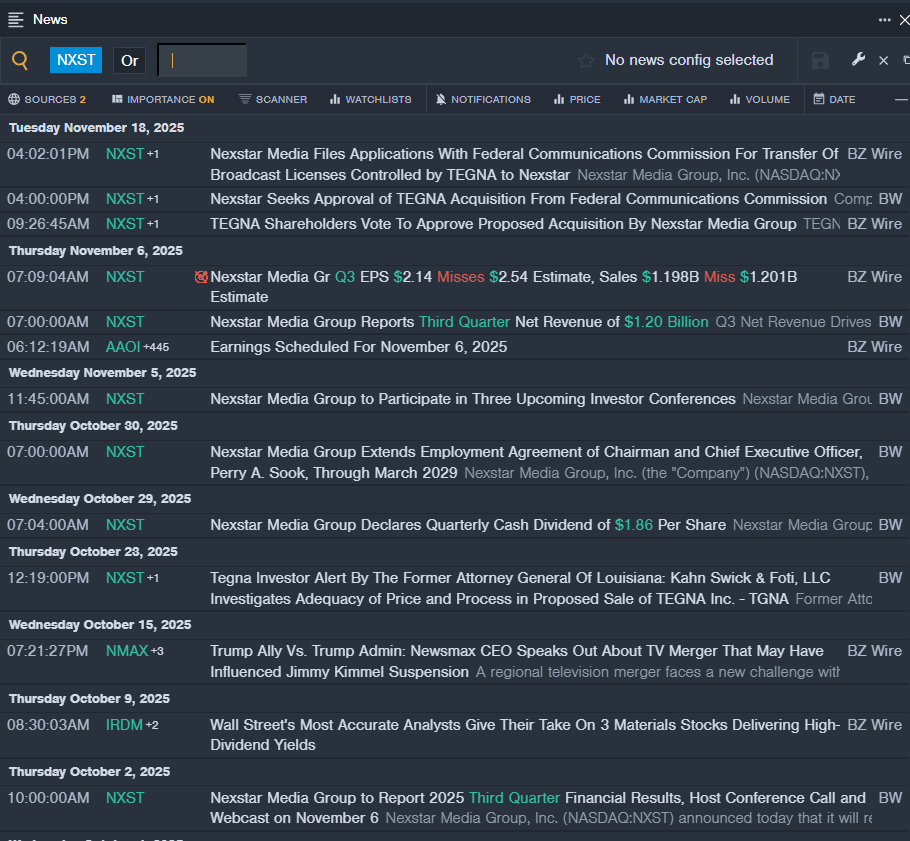The height and width of the screenshot is (841, 910).
Task: Click the search magnifier icon
Action: click(20, 60)
